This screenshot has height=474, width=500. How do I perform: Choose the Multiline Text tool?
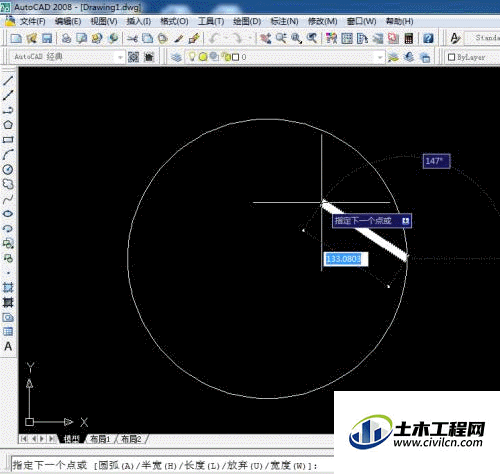(8, 346)
